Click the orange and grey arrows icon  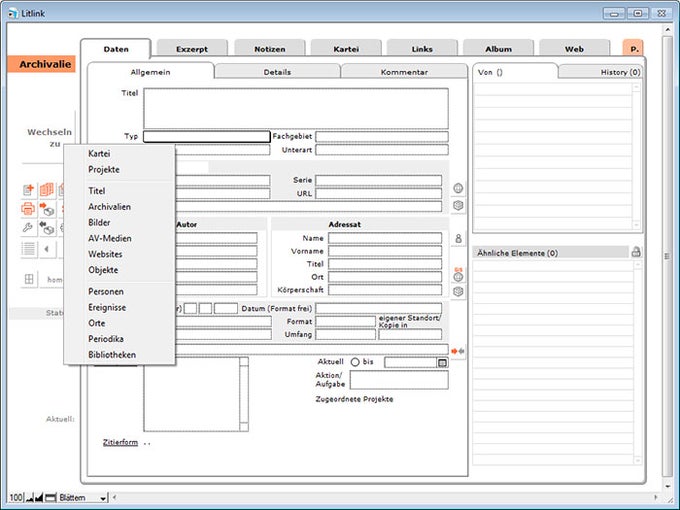(458, 351)
